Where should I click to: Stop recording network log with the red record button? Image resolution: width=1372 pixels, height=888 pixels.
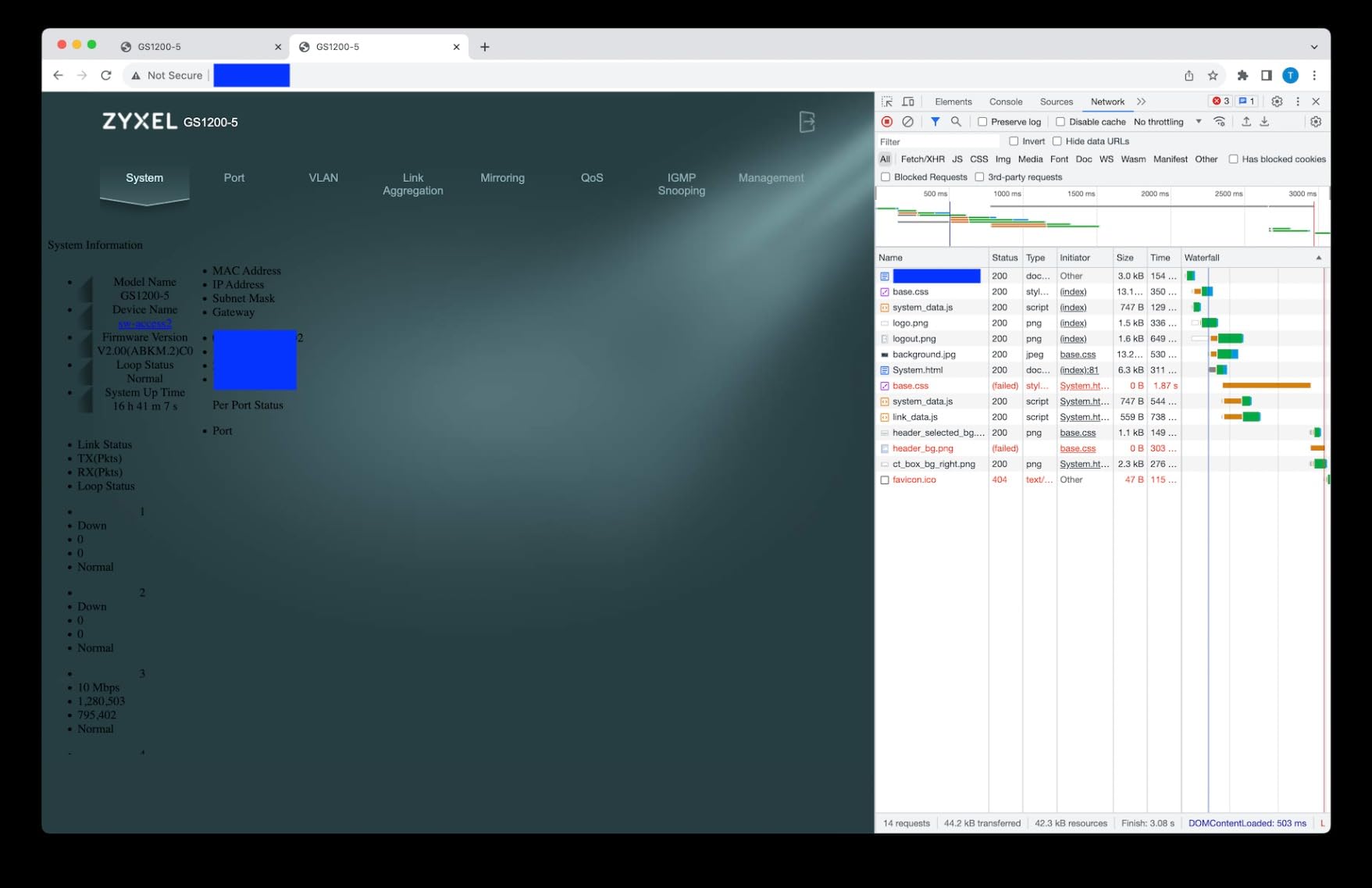pos(887,122)
